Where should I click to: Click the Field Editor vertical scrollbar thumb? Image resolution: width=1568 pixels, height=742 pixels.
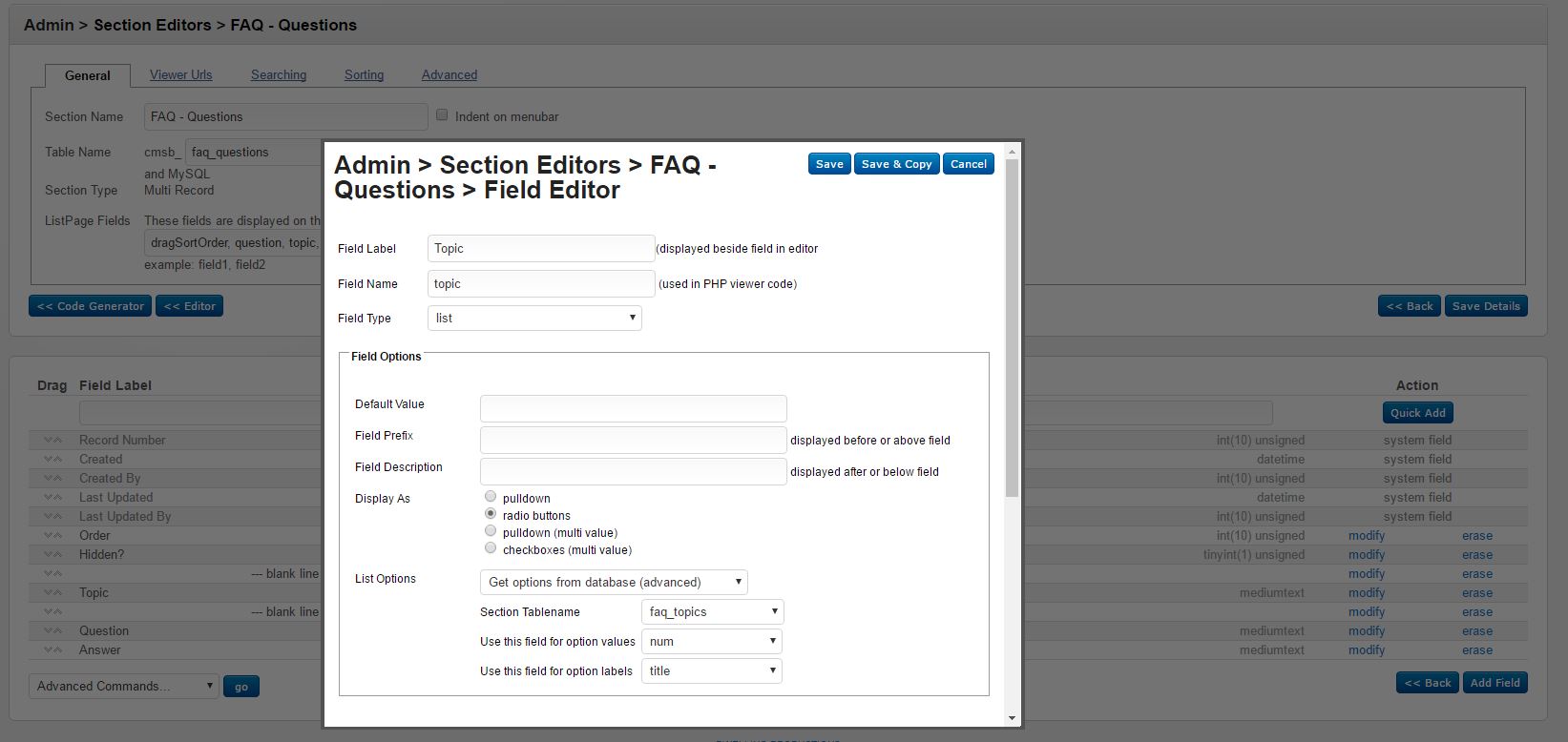pyautogui.click(x=1012, y=324)
